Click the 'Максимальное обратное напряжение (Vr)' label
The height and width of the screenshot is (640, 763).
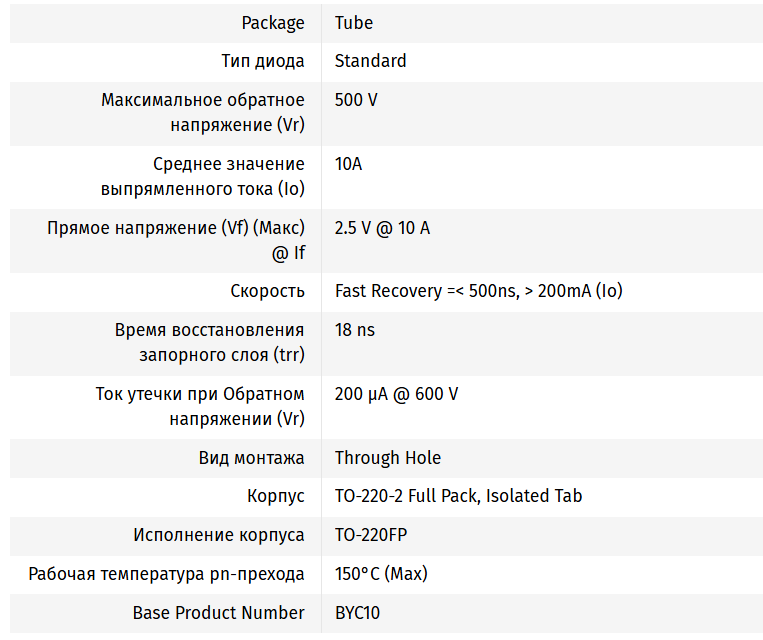coord(203,112)
